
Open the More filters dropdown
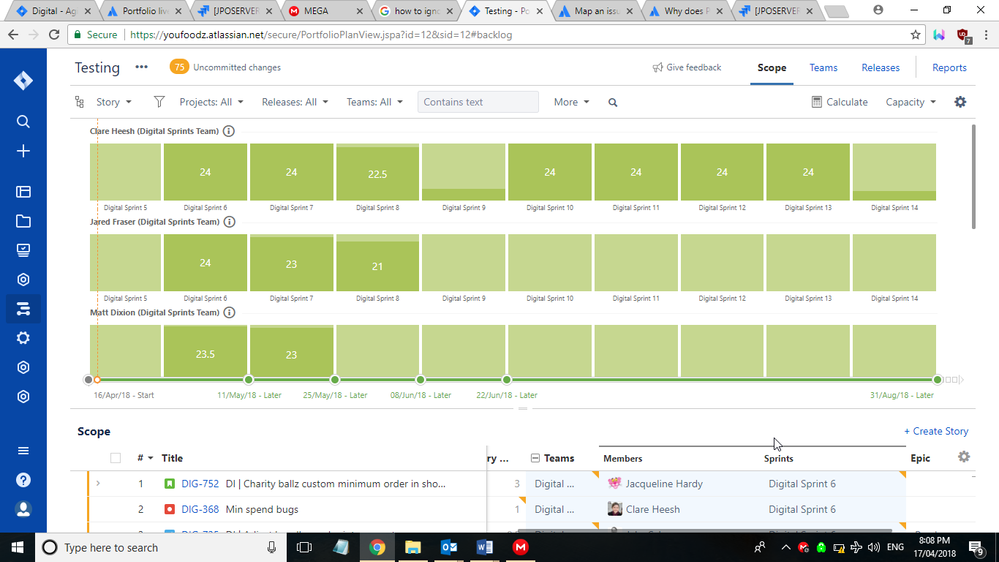[x=571, y=102]
